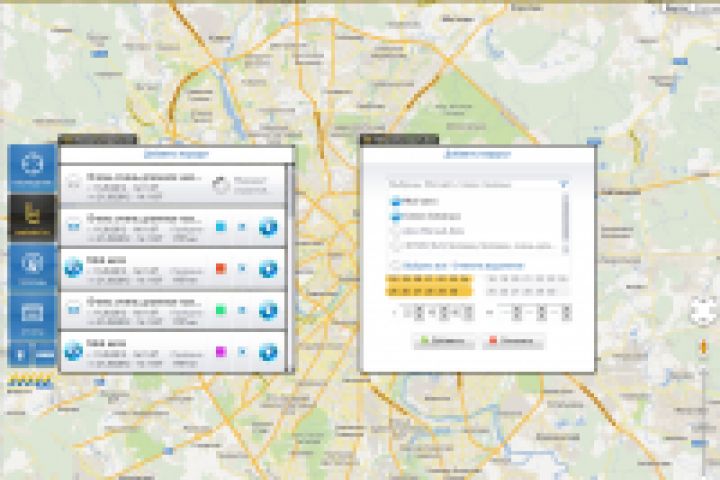Click the dark title tab above the route list
Image resolution: width=720 pixels, height=480 pixels.
[x=97, y=139]
